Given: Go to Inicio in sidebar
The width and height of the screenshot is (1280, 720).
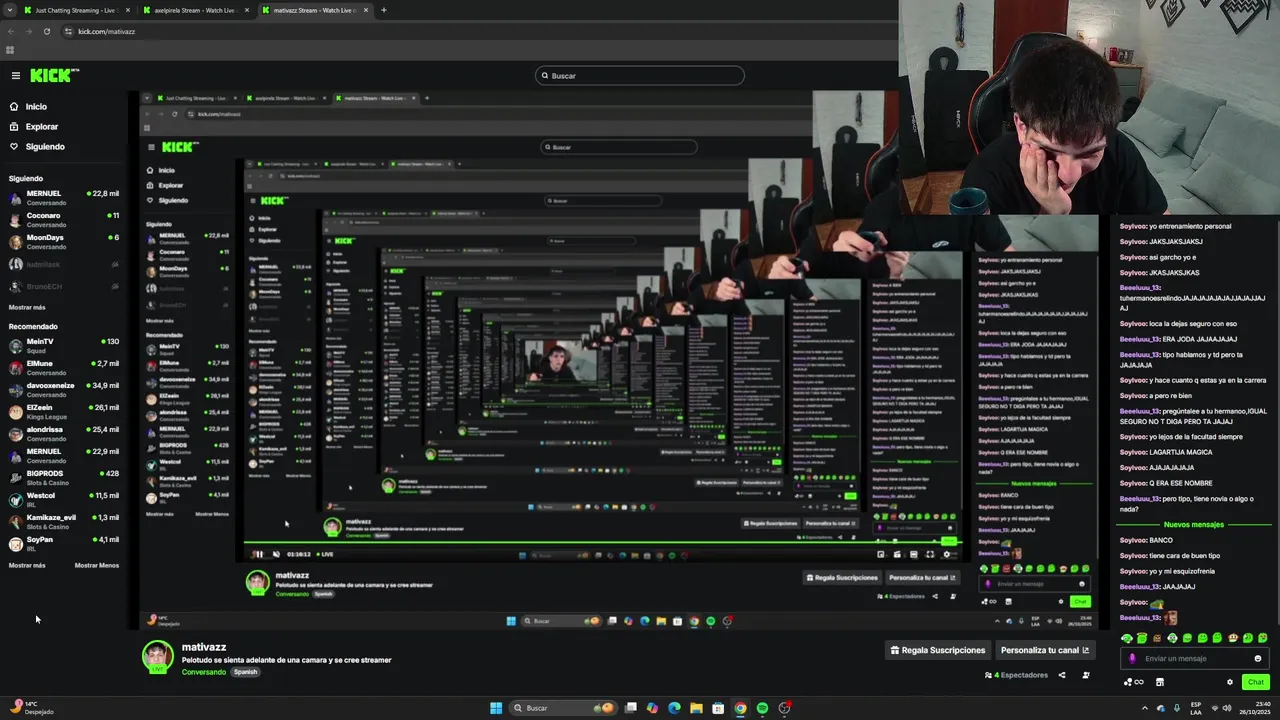Looking at the screenshot, I should (36, 106).
